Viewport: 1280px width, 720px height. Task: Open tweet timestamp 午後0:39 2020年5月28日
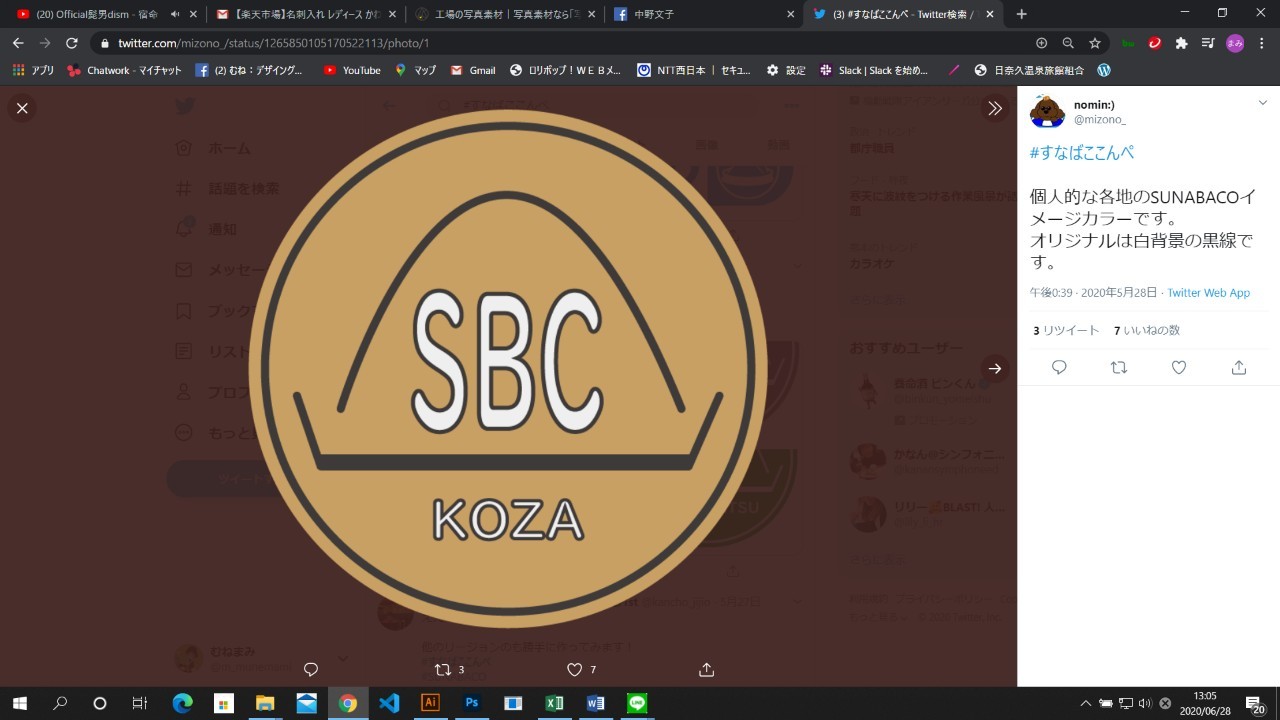pyautogui.click(x=1093, y=293)
